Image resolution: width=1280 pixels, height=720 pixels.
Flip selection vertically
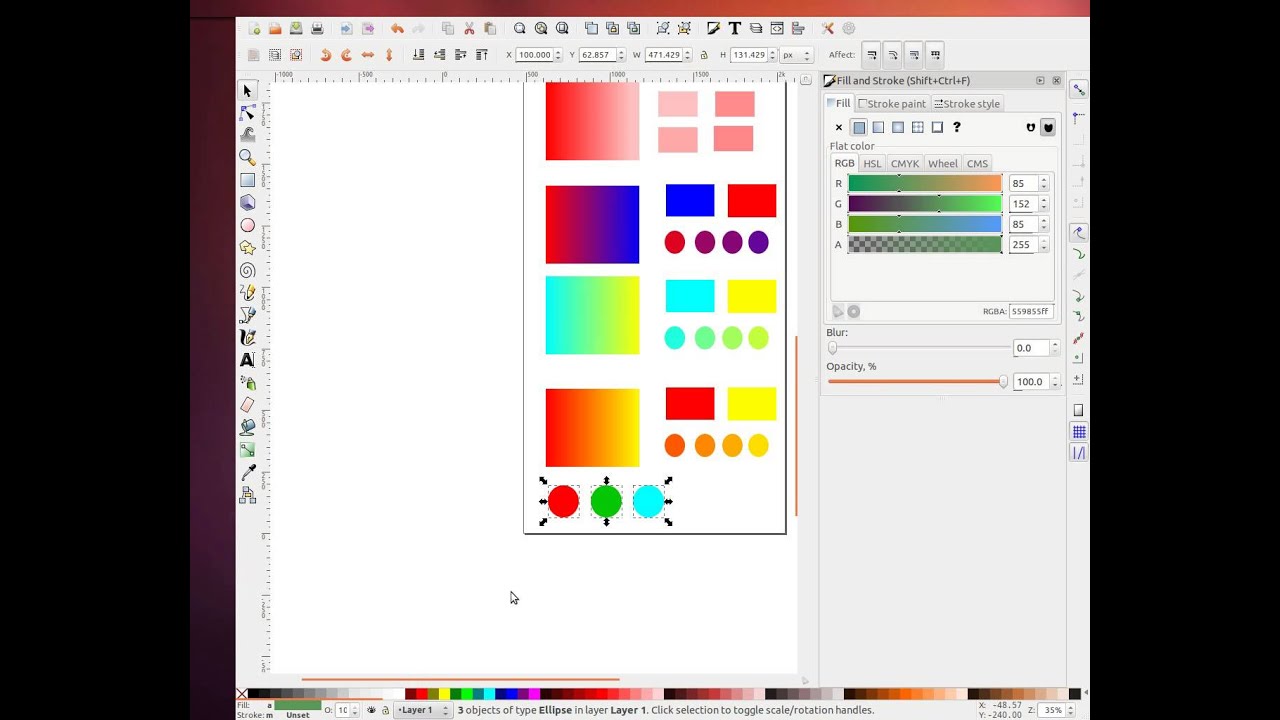coord(389,55)
